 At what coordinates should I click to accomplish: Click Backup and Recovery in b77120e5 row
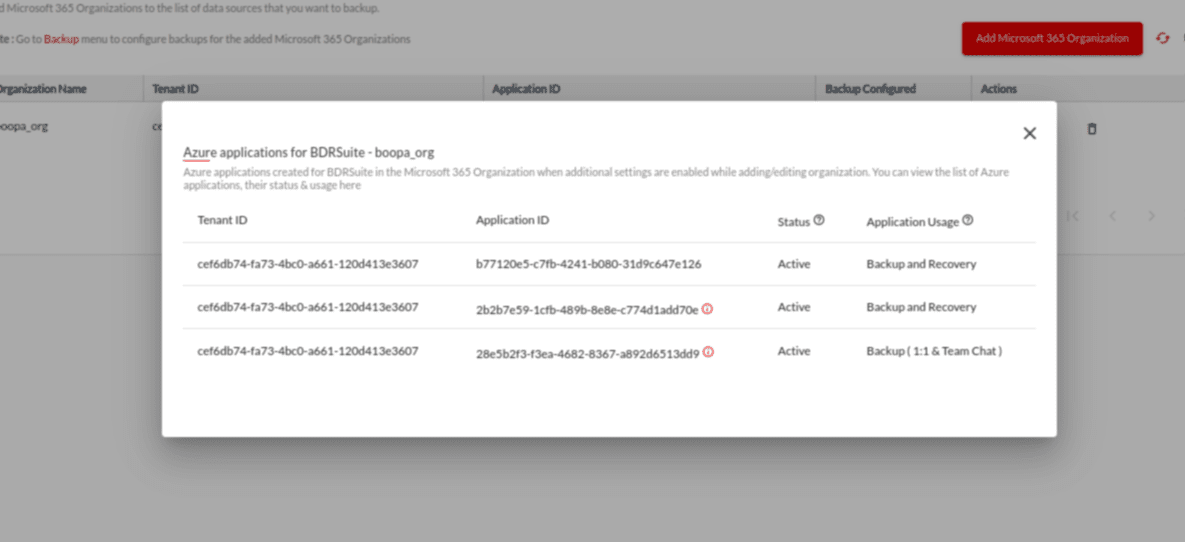point(921,265)
